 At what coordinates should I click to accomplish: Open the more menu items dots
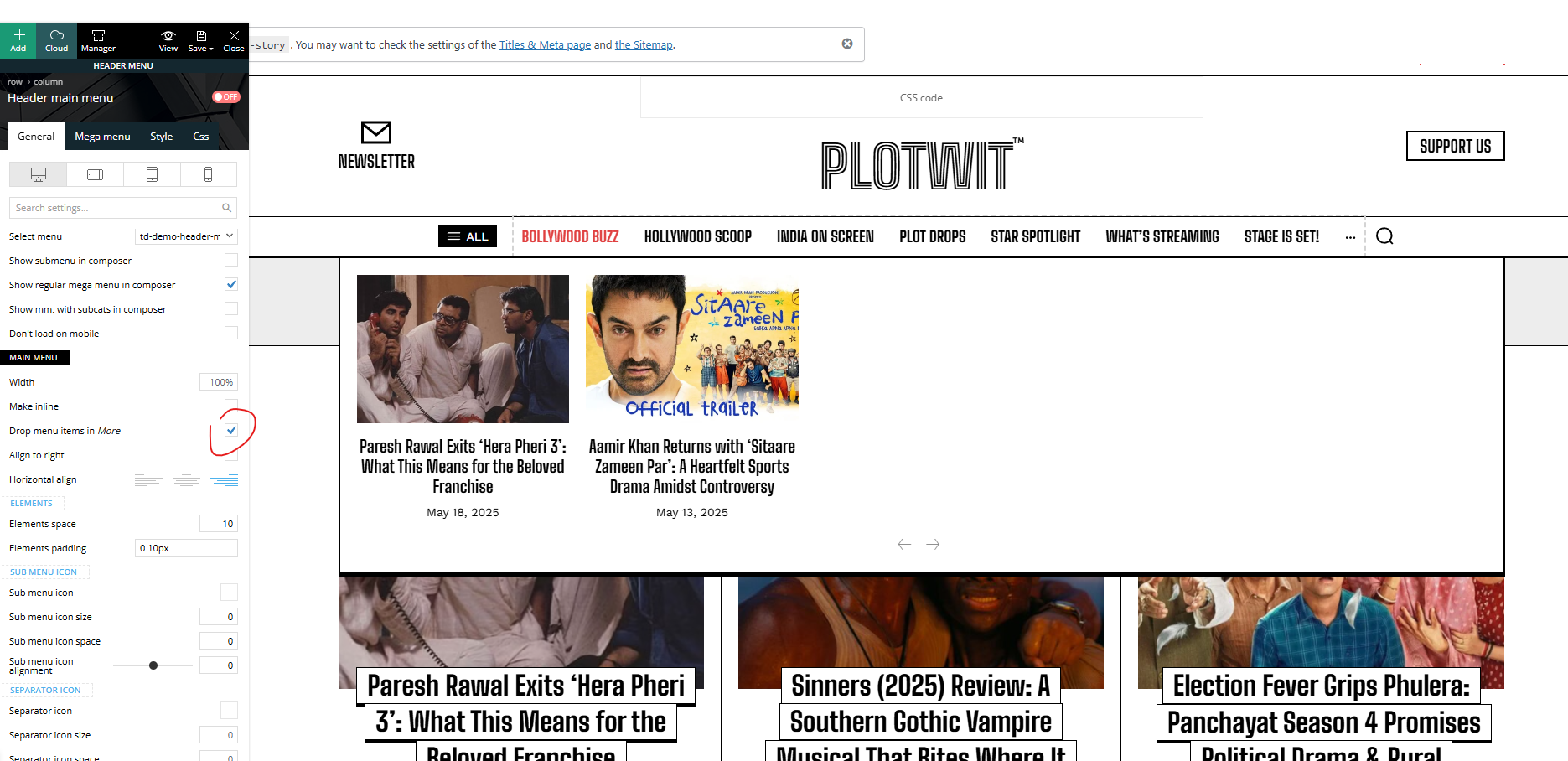[x=1350, y=237]
